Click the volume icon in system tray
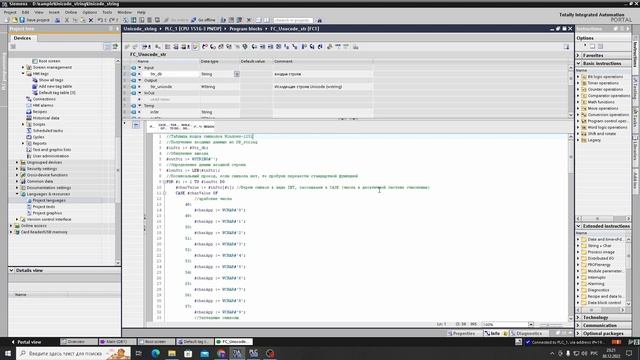Image resolution: width=640 pixels, height=360 pixels. pyautogui.click(x=584, y=353)
